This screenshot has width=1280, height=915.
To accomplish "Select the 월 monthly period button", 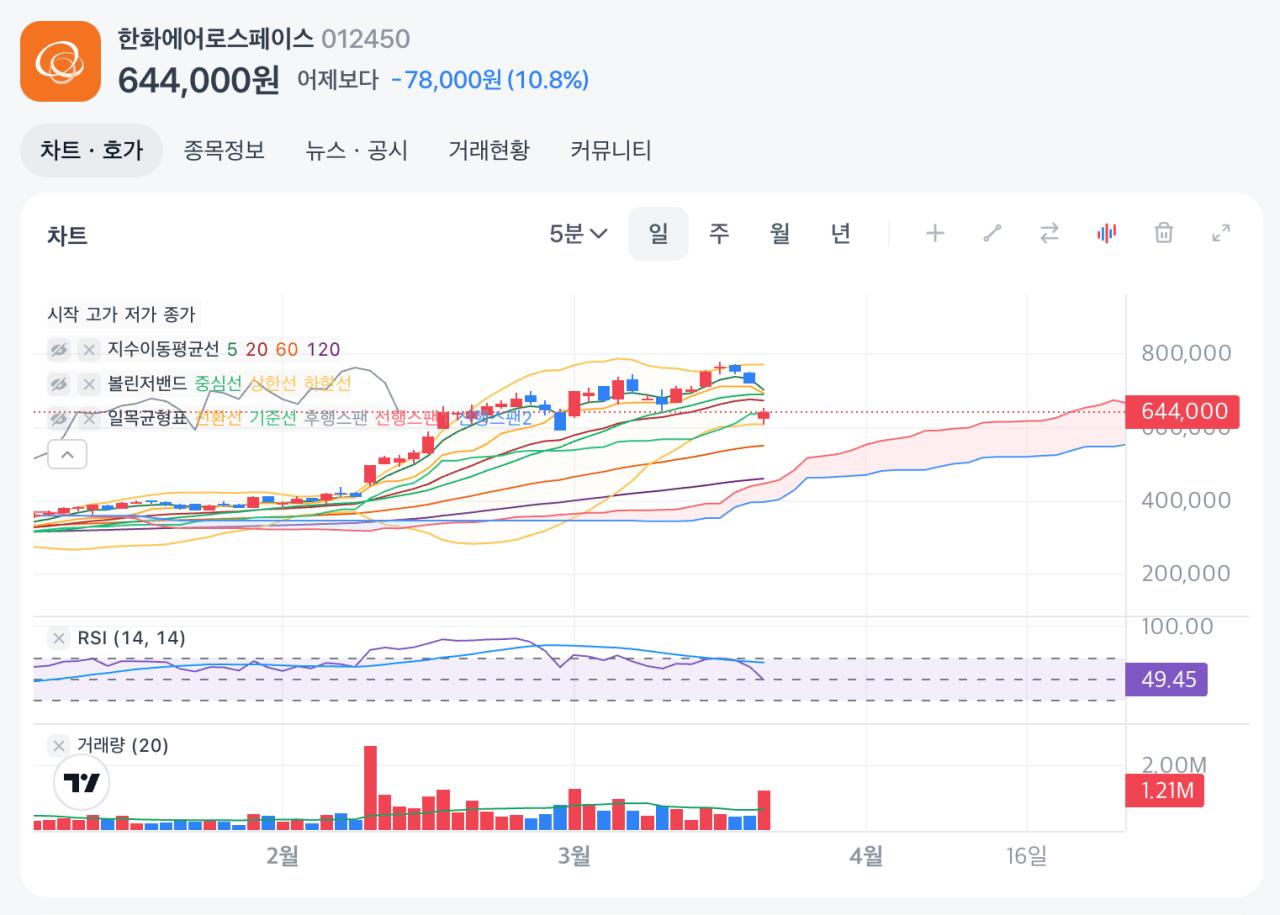I will tap(780, 234).
